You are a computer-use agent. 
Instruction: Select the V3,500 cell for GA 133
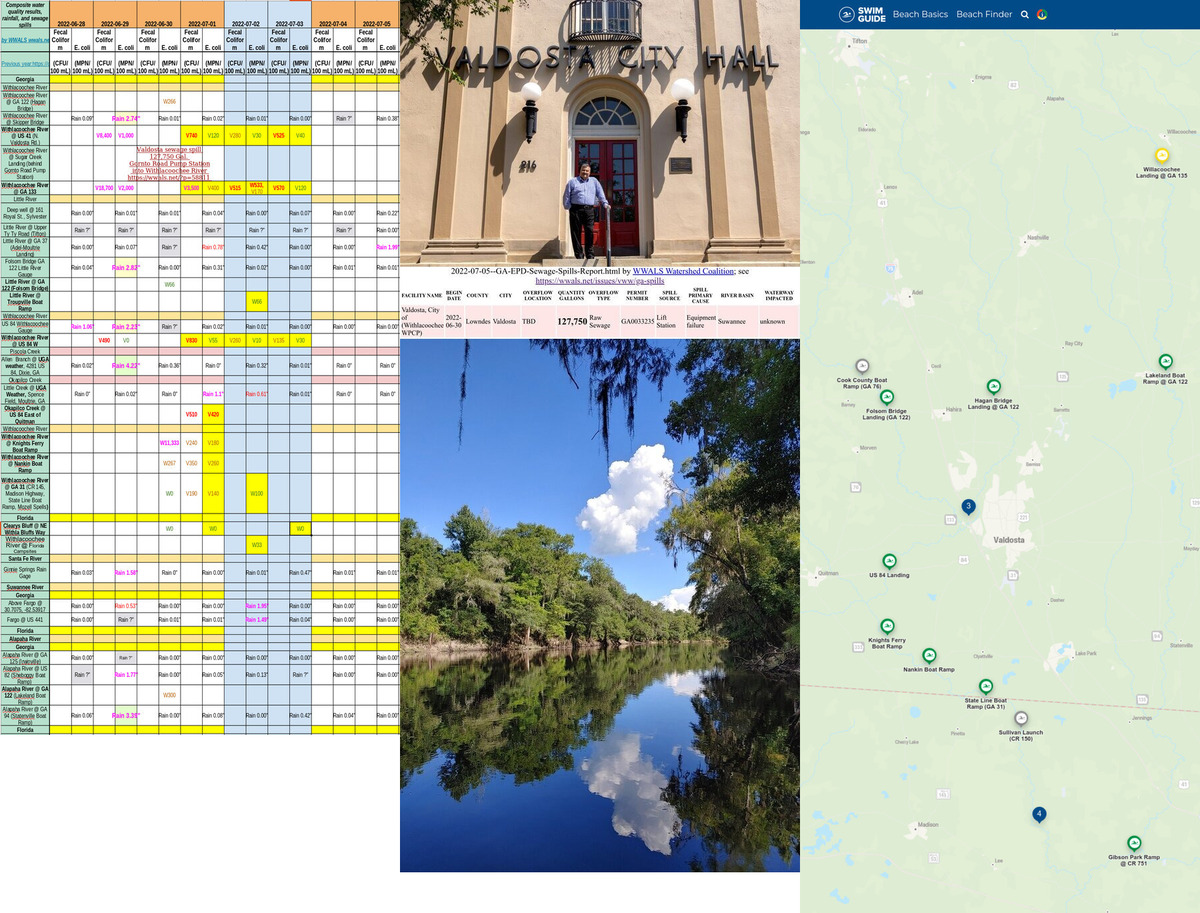[190, 188]
